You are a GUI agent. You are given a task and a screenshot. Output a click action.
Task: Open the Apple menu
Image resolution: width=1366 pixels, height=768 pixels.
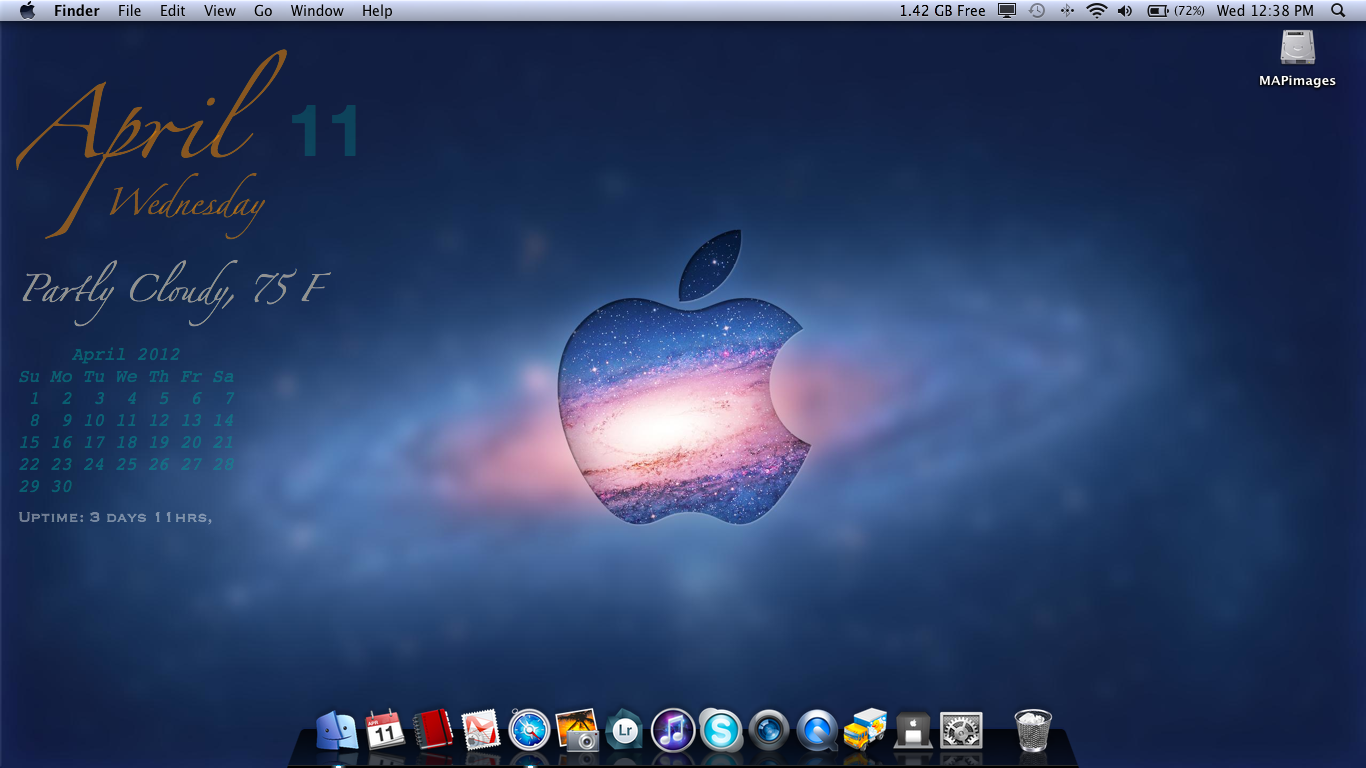pyautogui.click(x=27, y=11)
